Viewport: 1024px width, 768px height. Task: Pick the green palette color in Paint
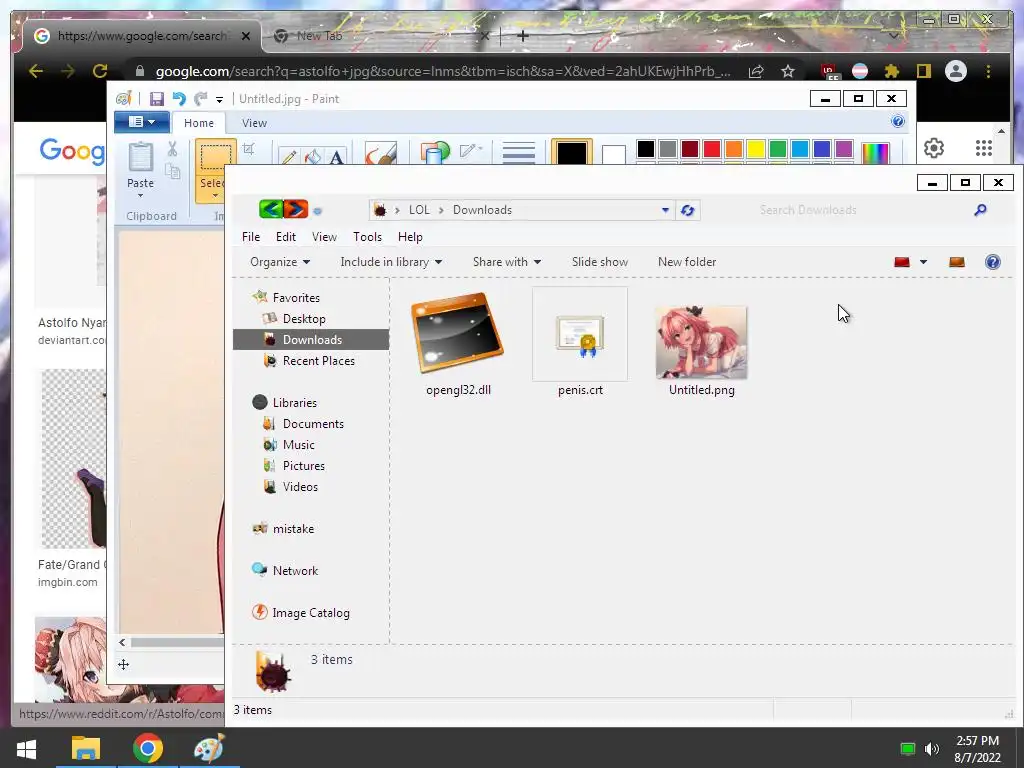778,149
